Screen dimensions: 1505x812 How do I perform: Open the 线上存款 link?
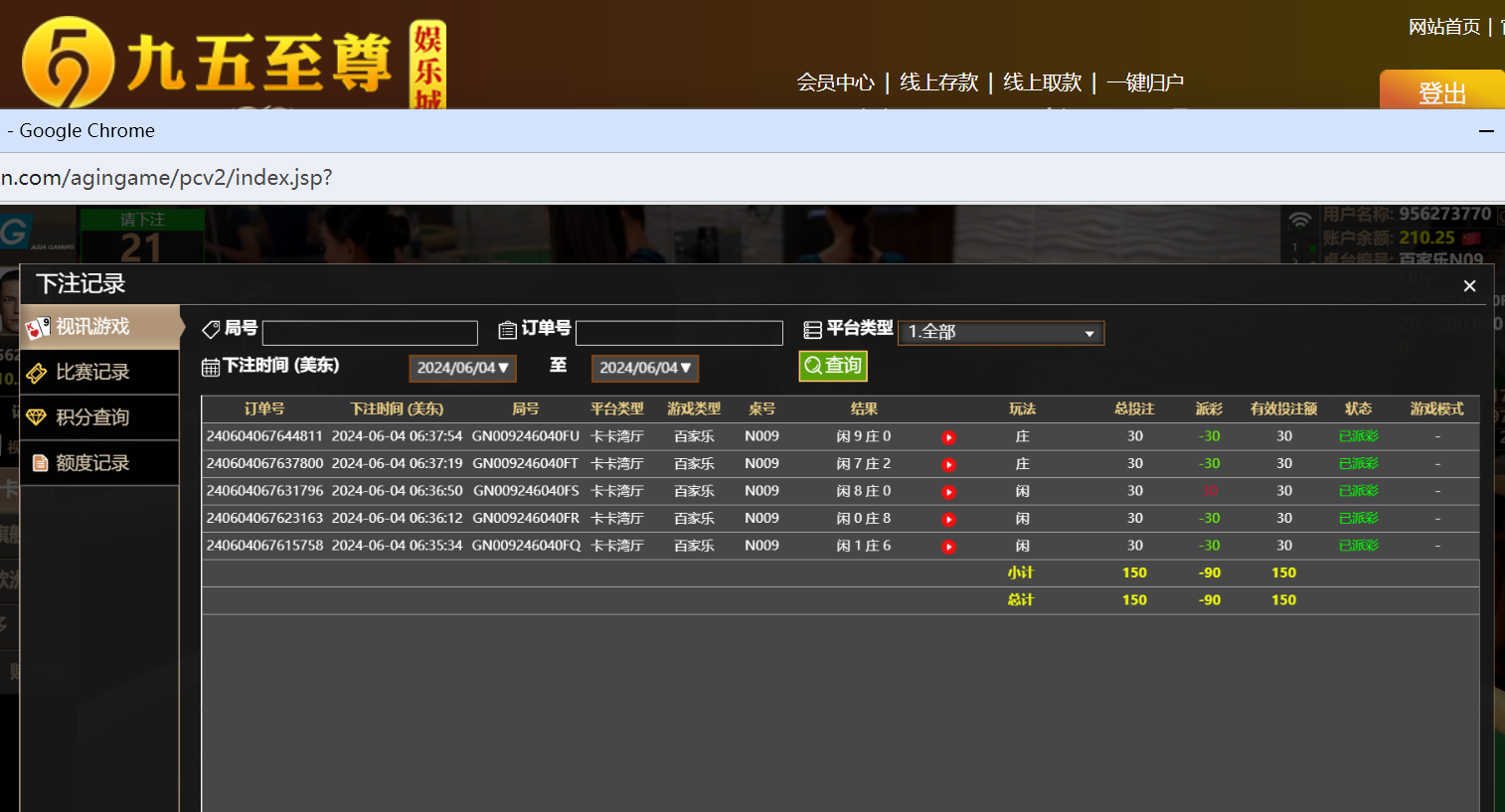(938, 82)
